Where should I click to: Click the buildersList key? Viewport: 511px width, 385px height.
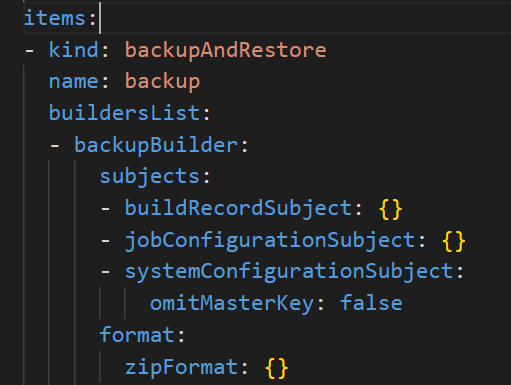[x=124, y=113]
